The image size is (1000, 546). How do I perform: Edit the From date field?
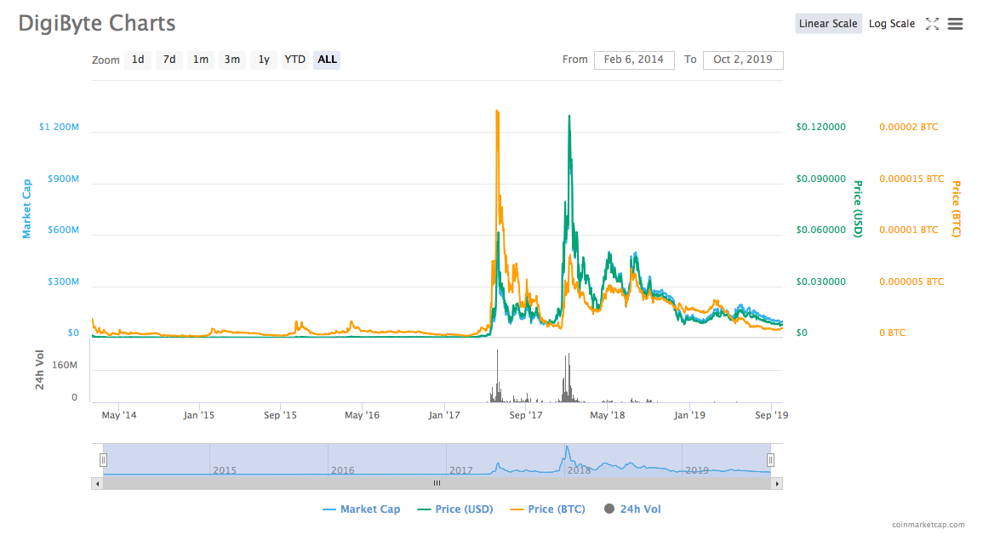pos(634,60)
